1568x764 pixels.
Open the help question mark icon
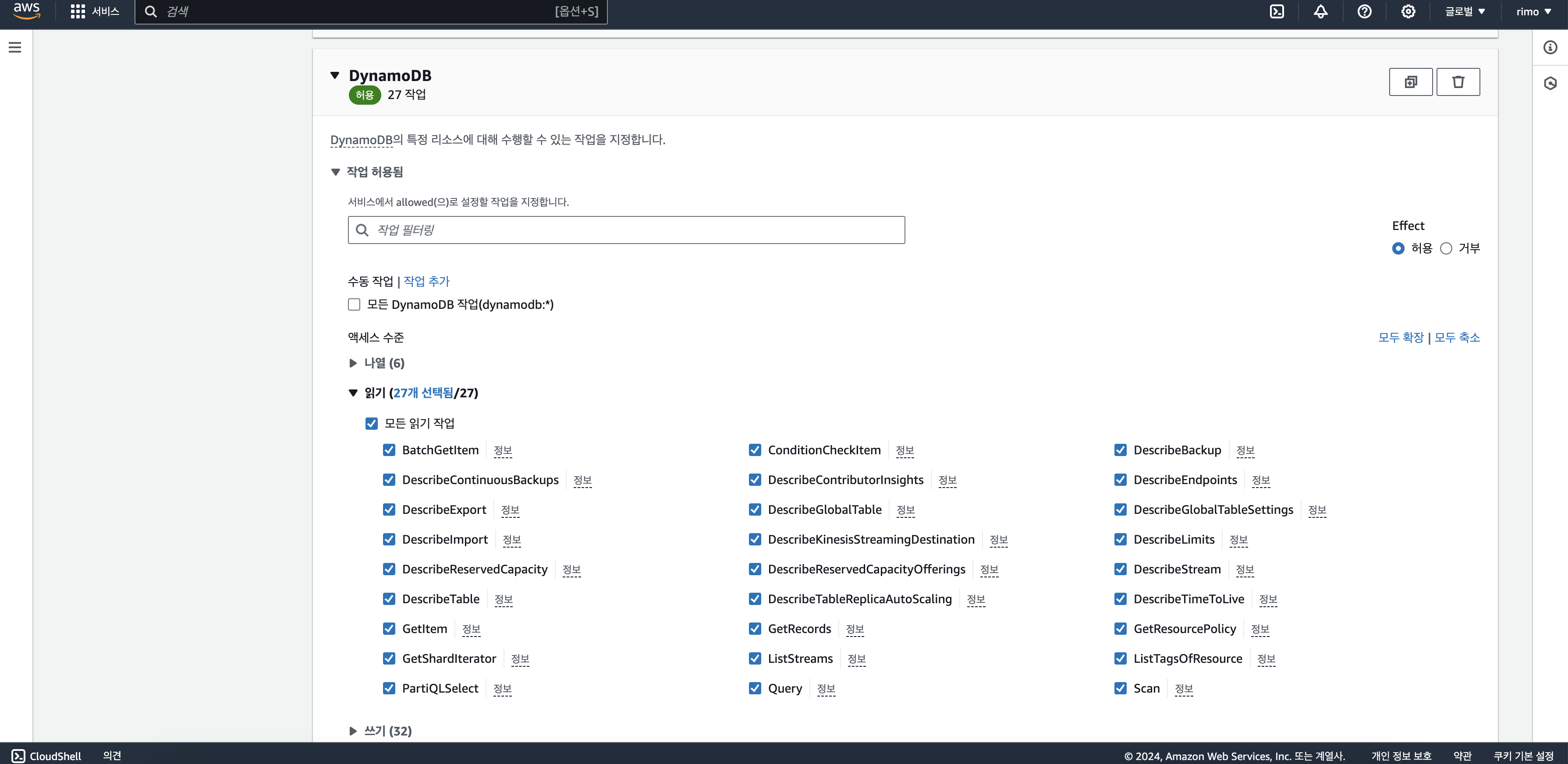coord(1364,11)
